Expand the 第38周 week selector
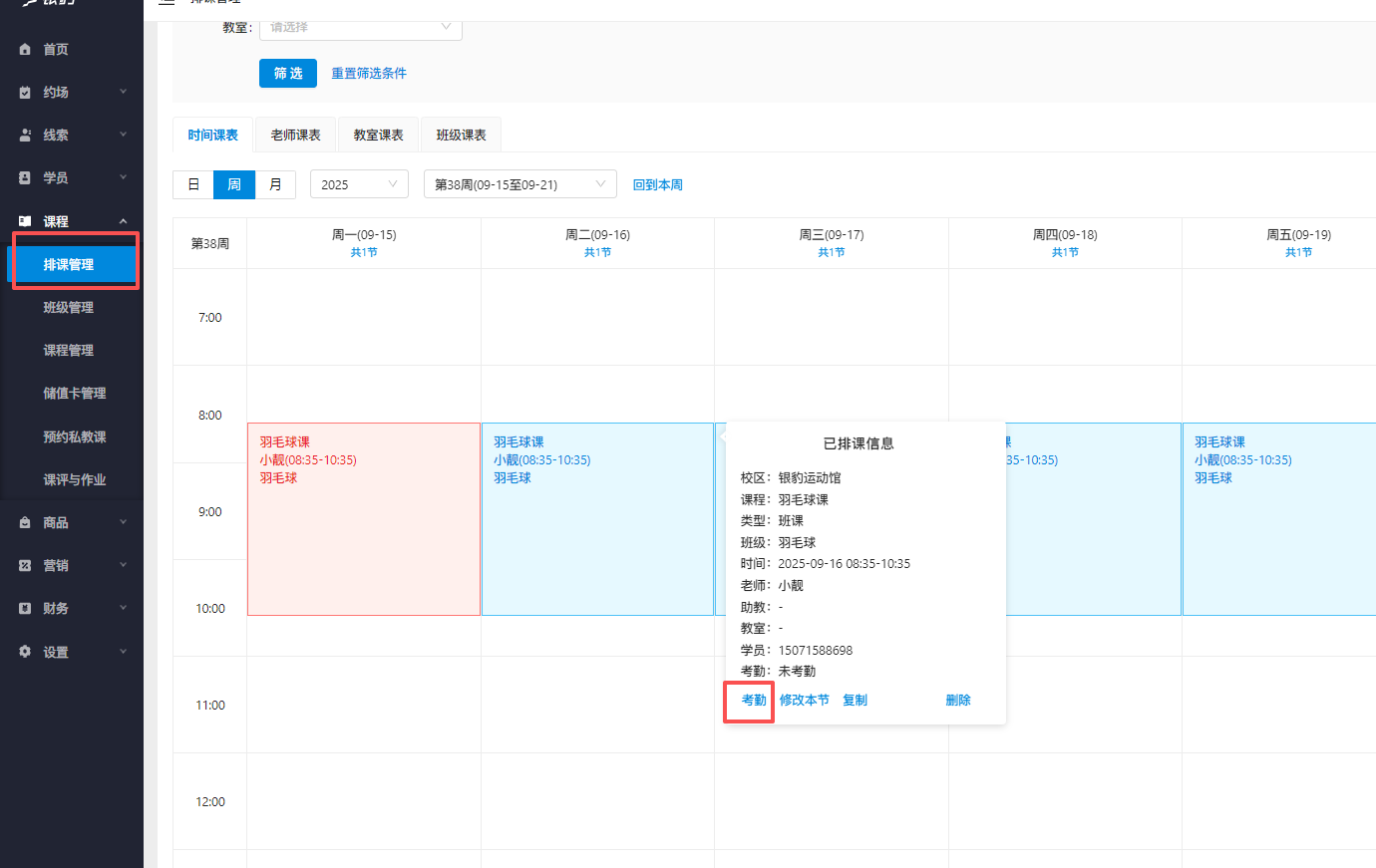The width and height of the screenshot is (1376, 868). 518,183
